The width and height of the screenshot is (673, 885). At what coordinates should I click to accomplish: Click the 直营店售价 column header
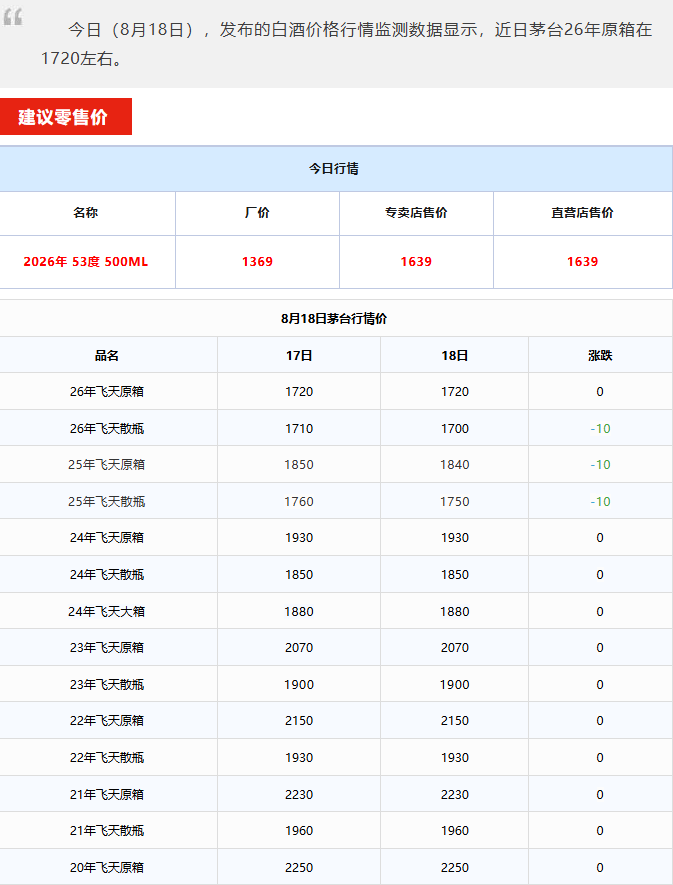583,213
